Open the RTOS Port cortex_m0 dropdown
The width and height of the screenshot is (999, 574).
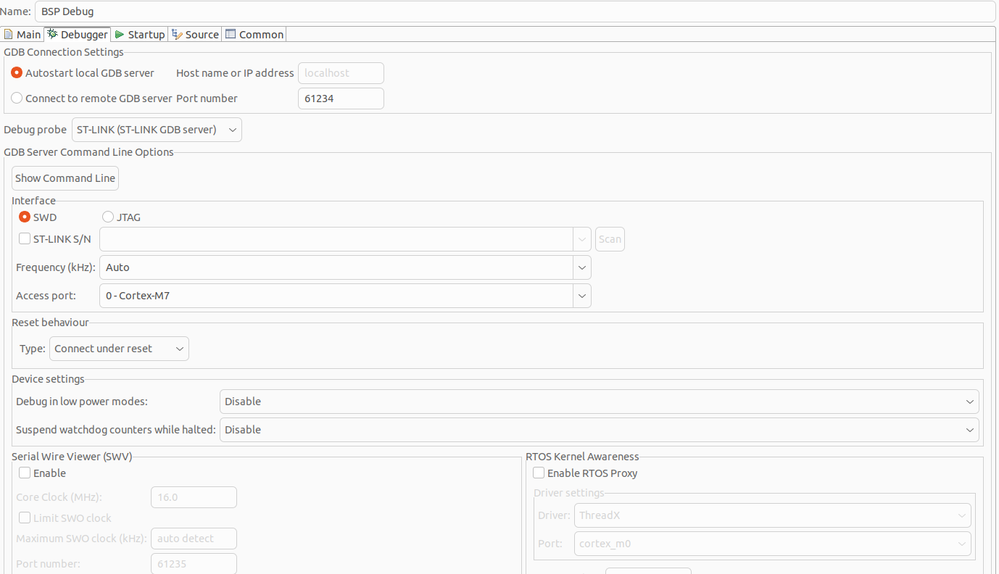[772, 543]
